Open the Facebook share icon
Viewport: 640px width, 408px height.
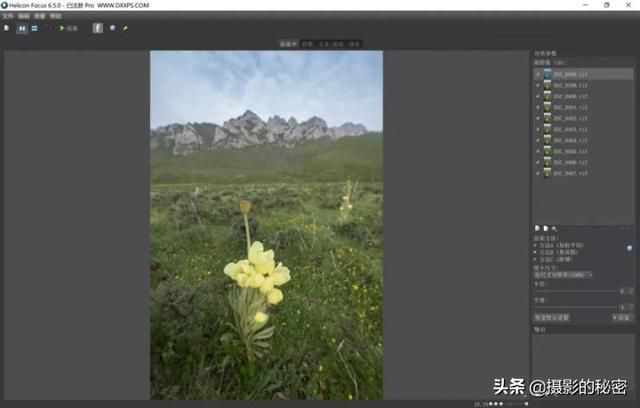pyautogui.click(x=98, y=28)
